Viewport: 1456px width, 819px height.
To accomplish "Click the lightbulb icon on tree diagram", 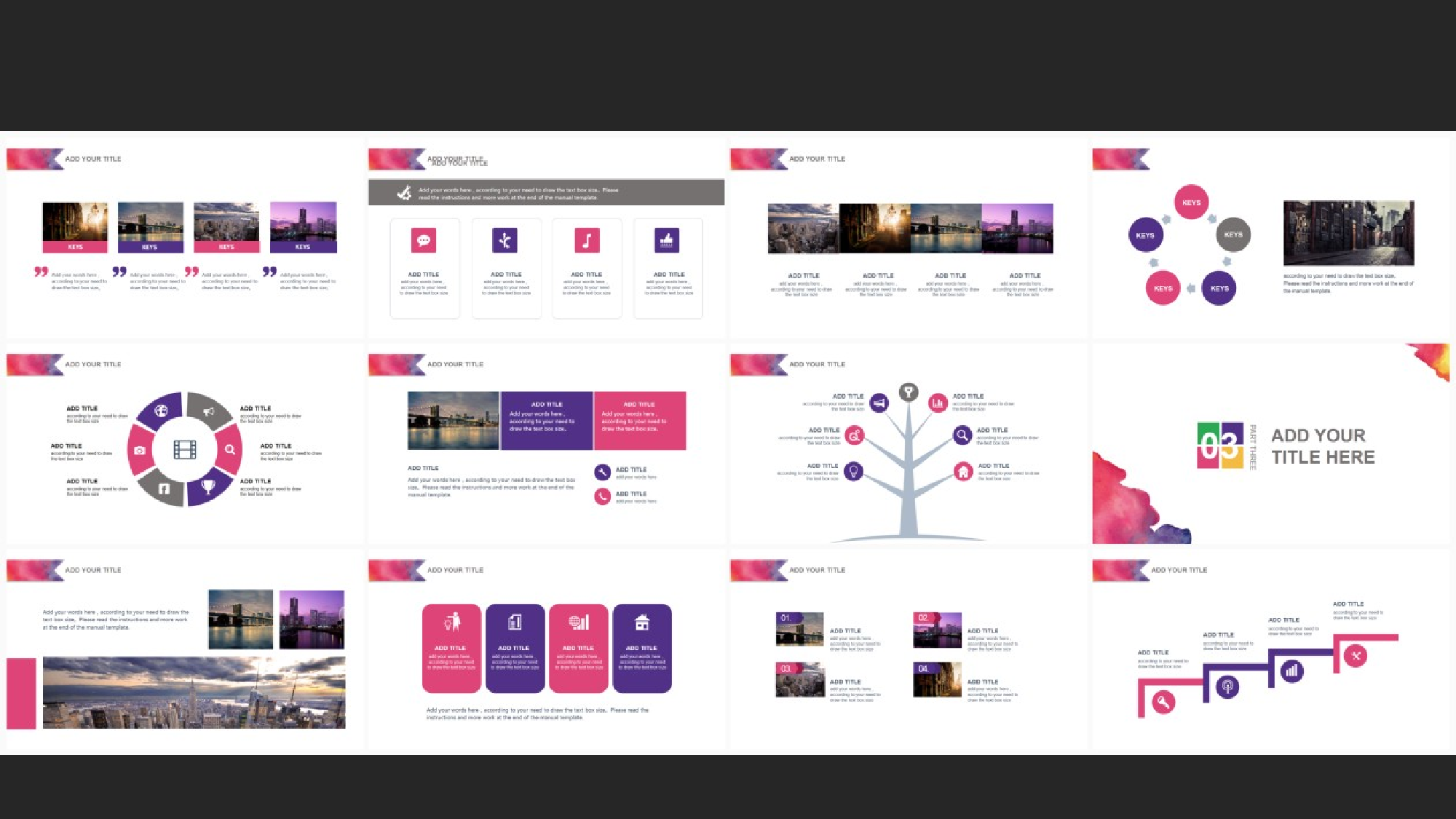I will pyautogui.click(x=853, y=471).
